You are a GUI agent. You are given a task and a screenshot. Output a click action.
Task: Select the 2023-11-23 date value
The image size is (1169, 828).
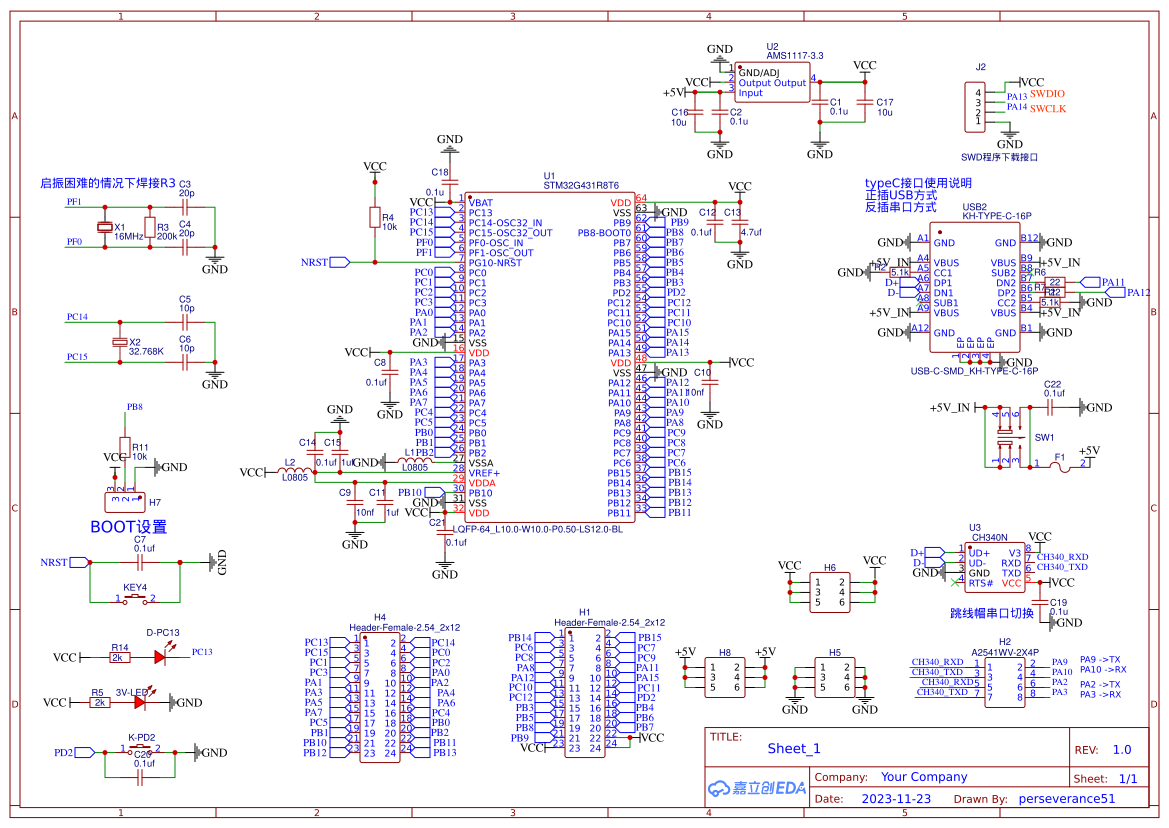896,799
